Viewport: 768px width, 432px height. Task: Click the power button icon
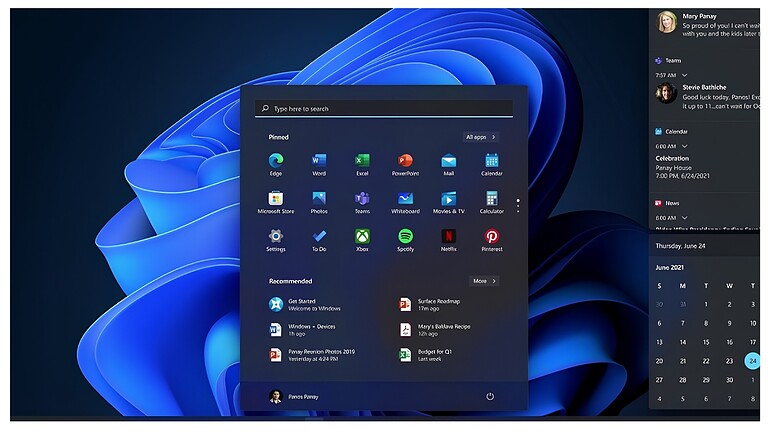coord(490,396)
